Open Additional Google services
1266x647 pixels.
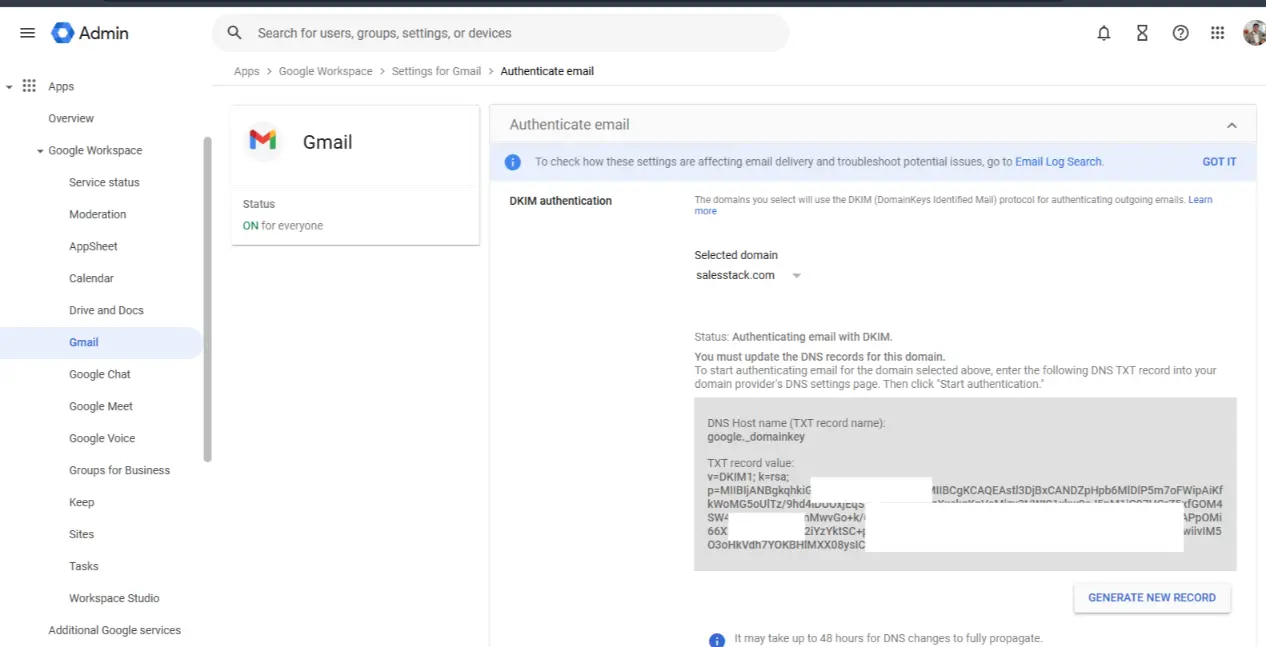click(x=114, y=630)
